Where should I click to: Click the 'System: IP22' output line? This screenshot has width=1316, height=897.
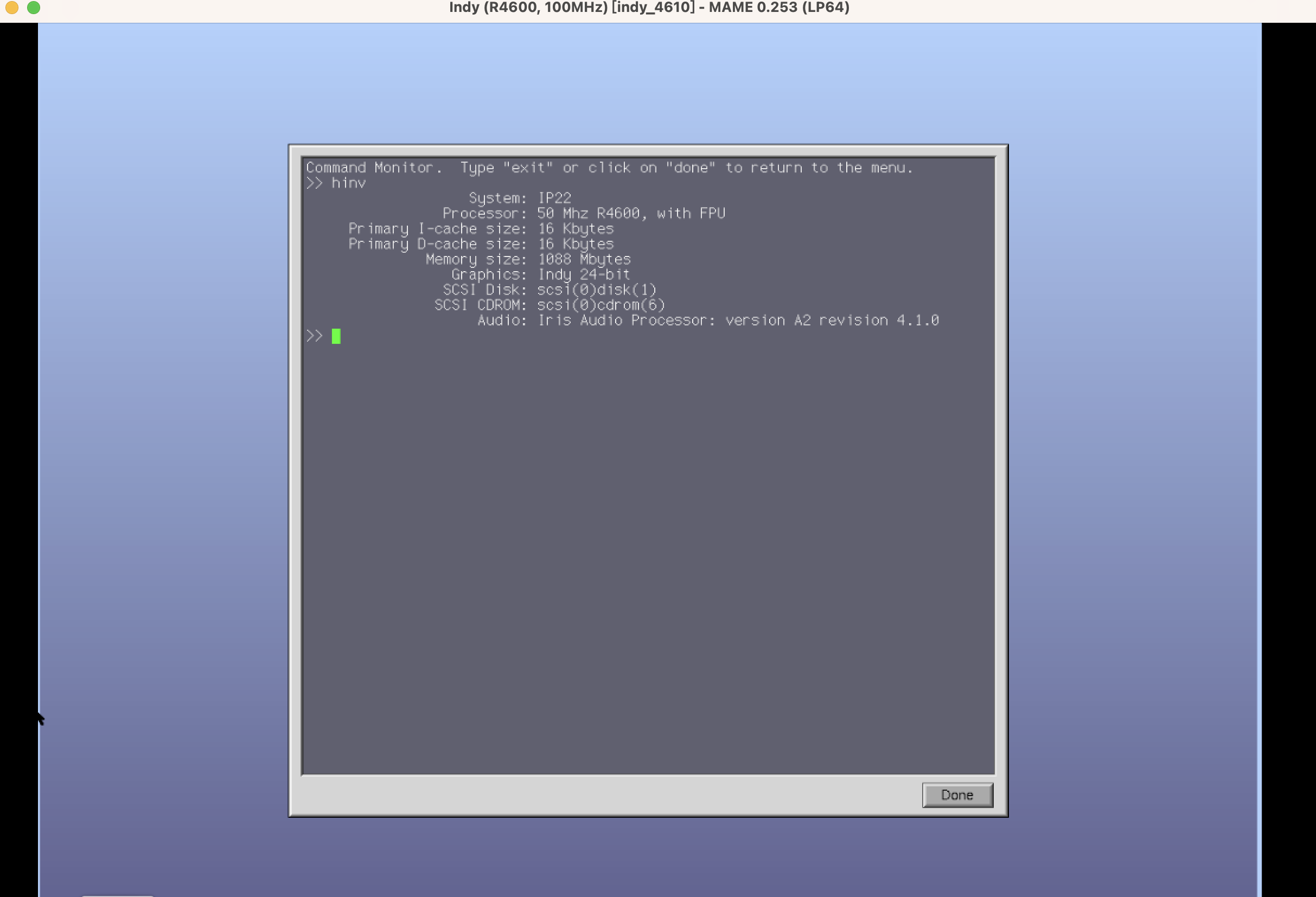(x=519, y=198)
